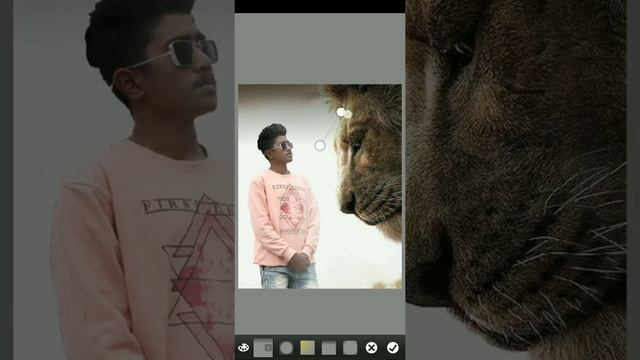
Task: Cancel the gradient with X icon
Action: [x=371, y=348]
